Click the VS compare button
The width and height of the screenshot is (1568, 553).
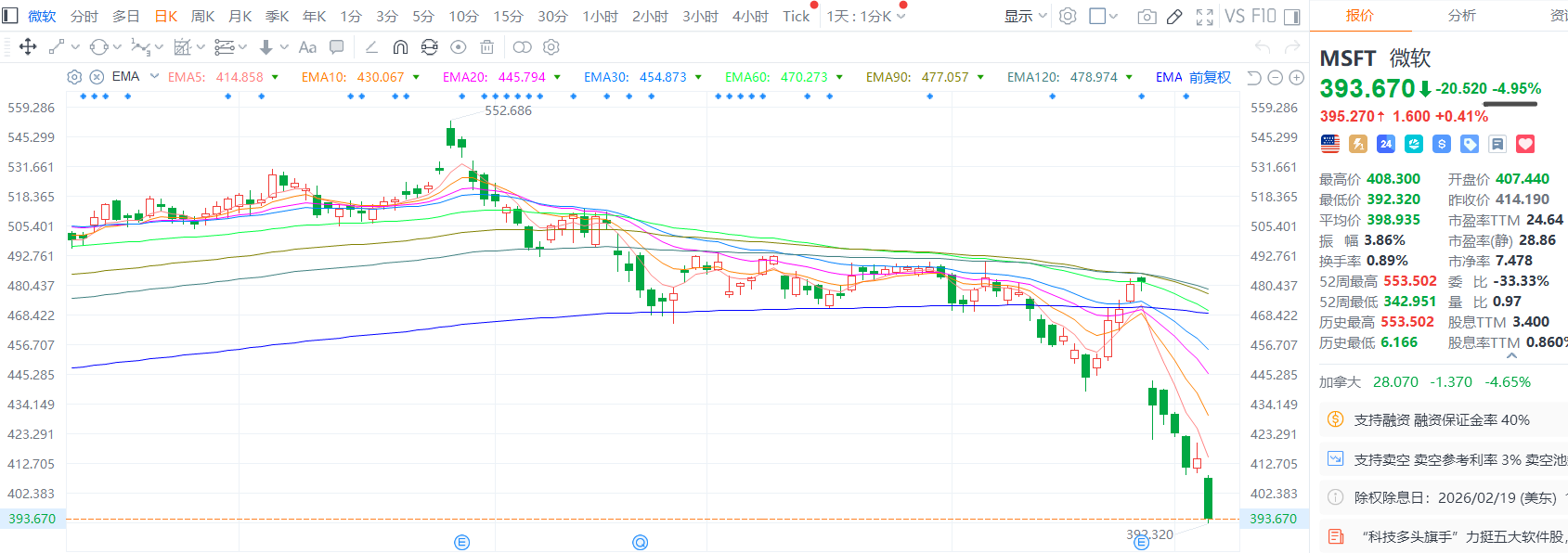coord(1235,16)
